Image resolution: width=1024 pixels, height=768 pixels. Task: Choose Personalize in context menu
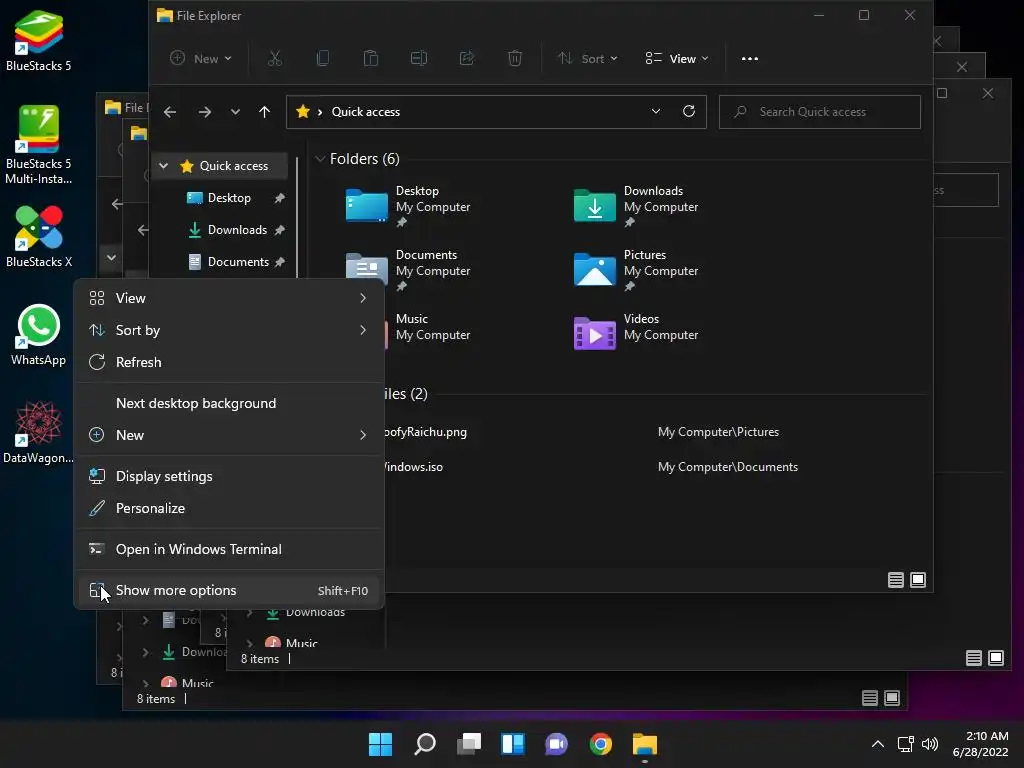click(x=229, y=509)
